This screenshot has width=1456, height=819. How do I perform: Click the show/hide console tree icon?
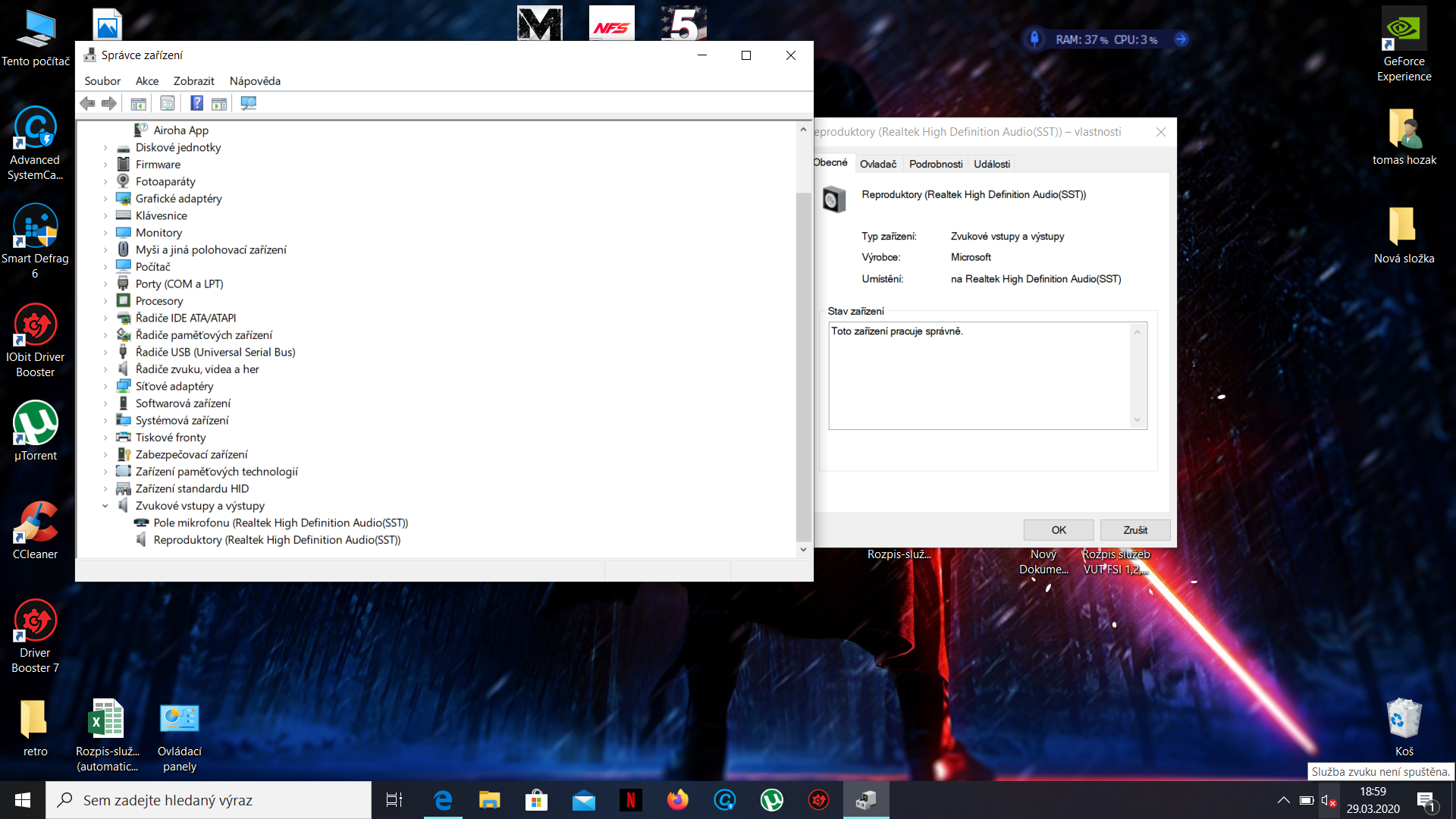[138, 103]
